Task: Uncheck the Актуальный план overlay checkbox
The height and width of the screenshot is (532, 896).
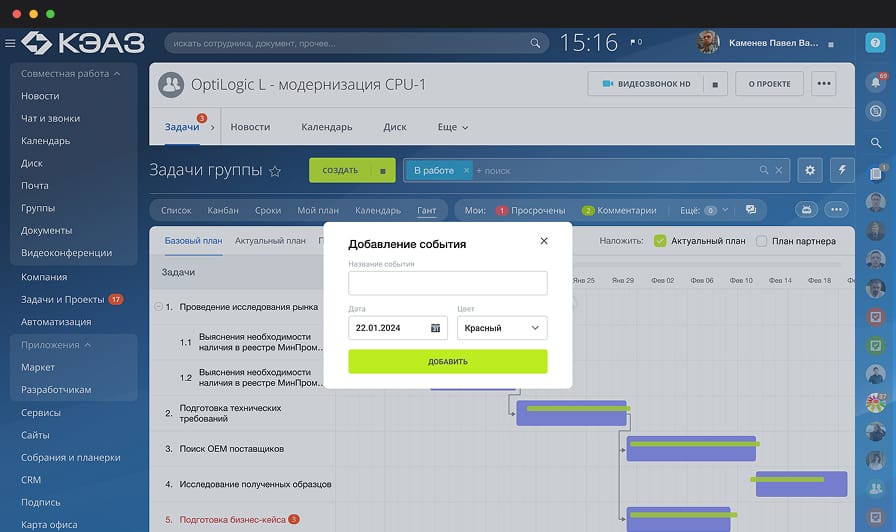Action: tap(660, 241)
